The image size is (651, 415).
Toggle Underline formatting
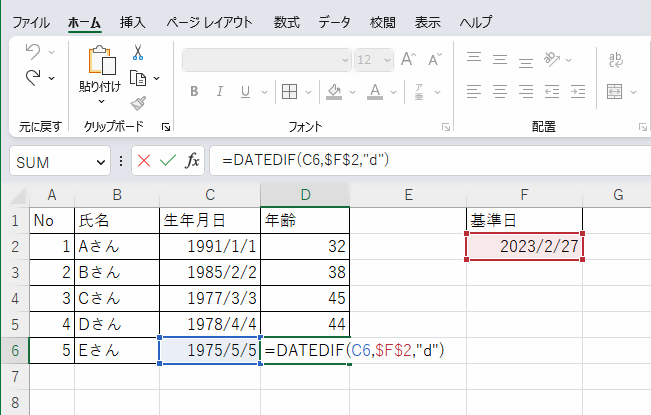(x=245, y=92)
